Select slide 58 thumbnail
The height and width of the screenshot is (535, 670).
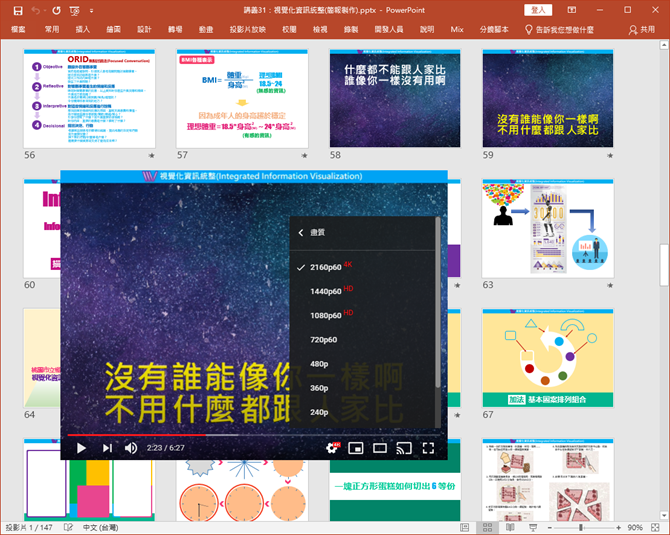[395, 98]
